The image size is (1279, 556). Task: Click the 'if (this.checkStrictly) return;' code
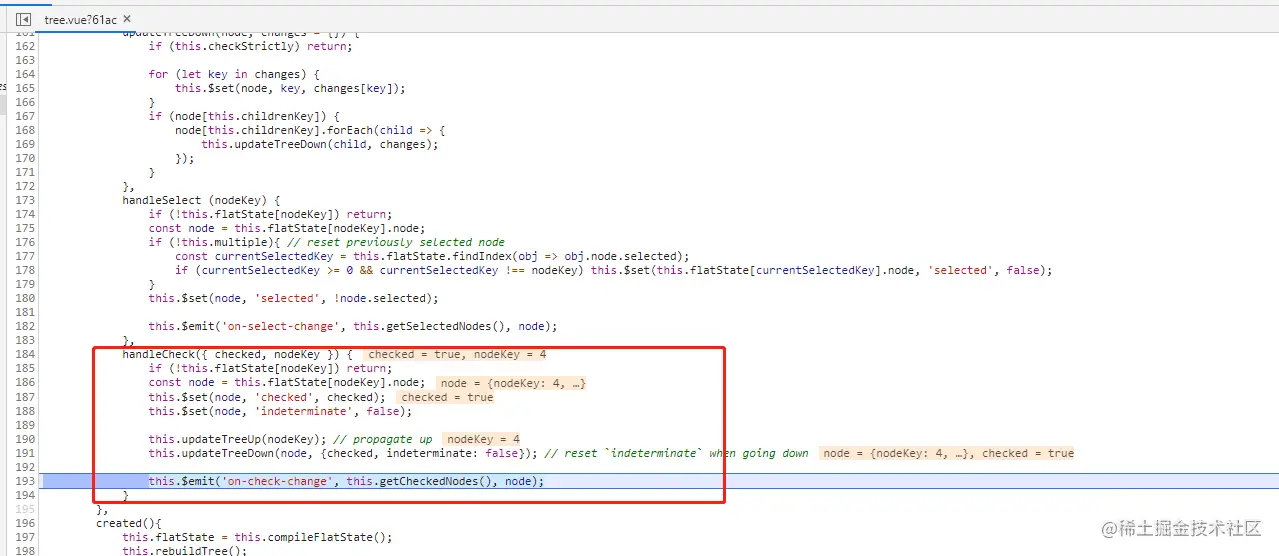coord(251,46)
